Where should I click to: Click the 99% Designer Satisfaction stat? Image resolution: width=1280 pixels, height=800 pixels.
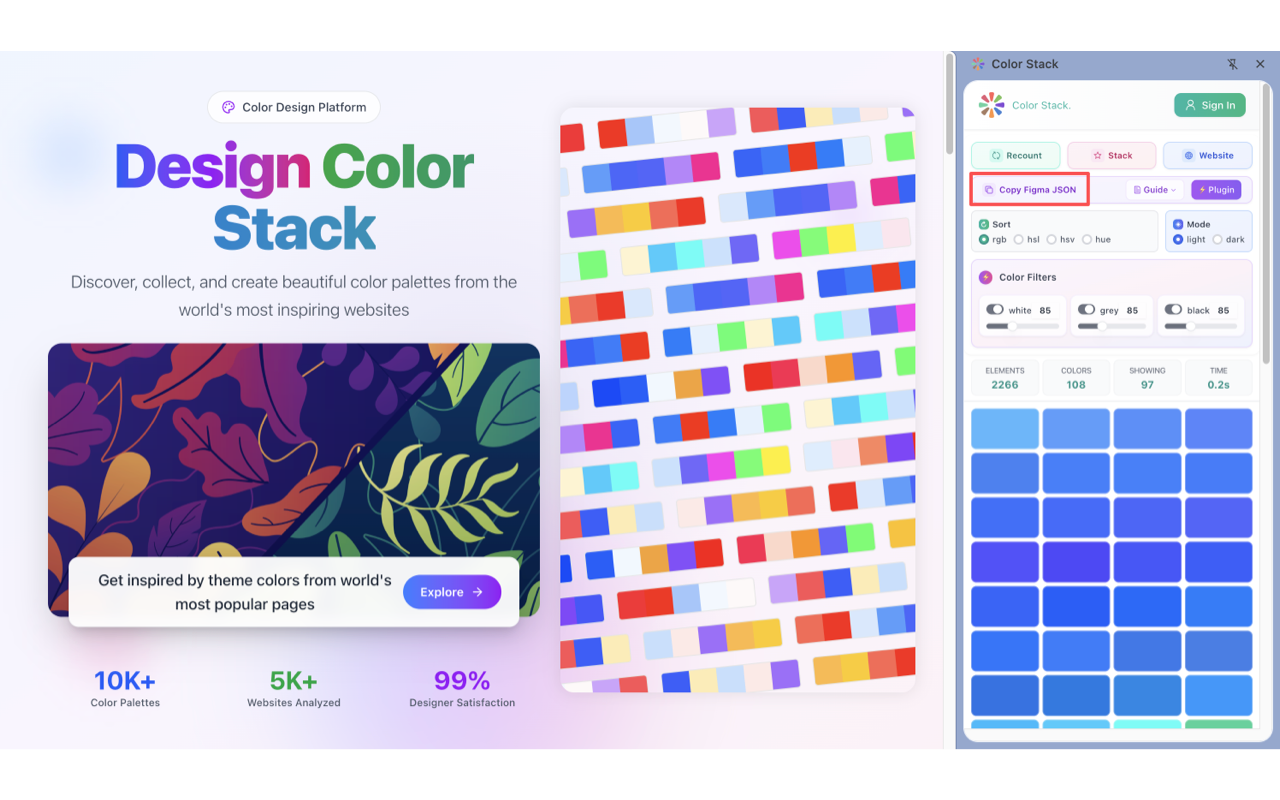point(462,688)
